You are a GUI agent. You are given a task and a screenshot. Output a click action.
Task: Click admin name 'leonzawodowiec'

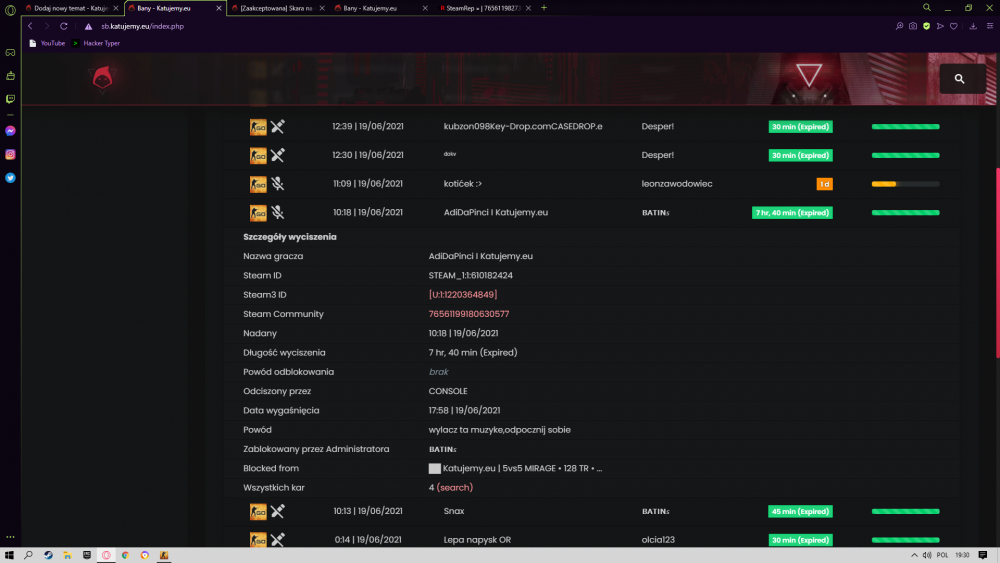tap(677, 184)
